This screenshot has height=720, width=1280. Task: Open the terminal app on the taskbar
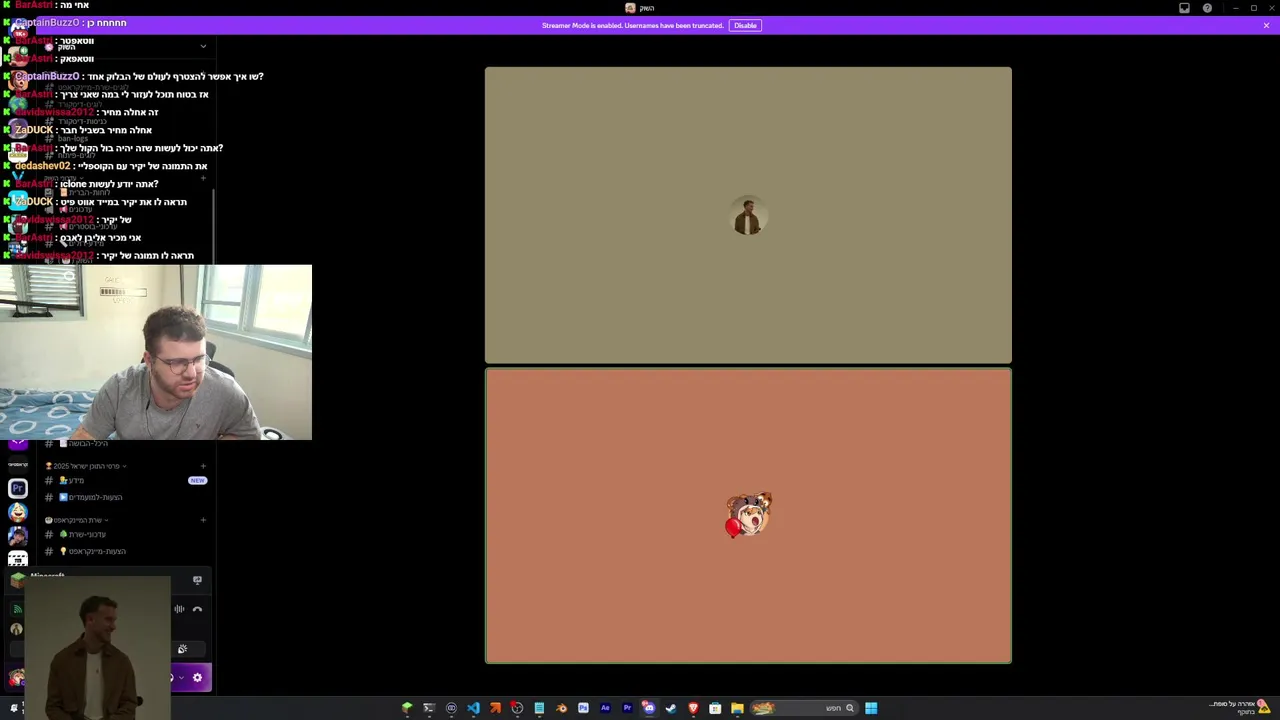(x=429, y=708)
